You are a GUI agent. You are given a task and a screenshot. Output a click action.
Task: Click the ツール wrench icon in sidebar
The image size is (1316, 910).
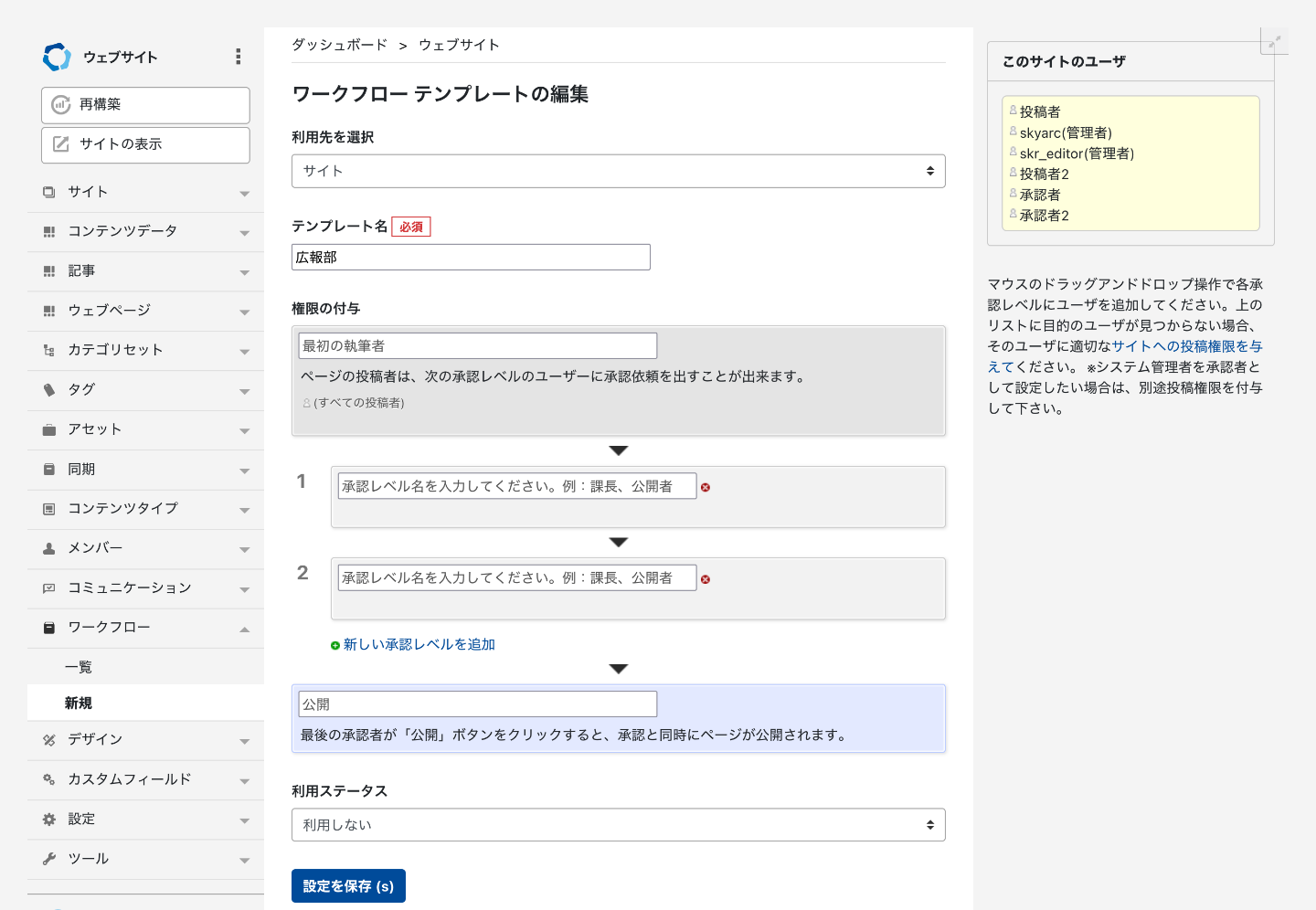(x=49, y=859)
